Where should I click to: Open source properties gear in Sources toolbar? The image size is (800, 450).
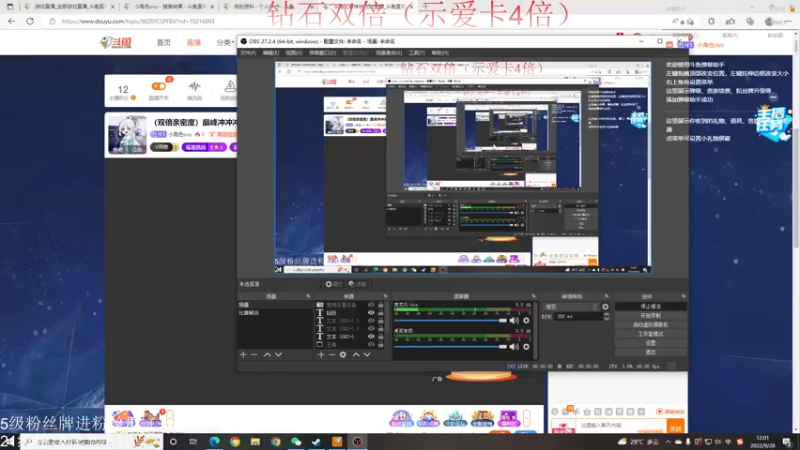point(343,355)
